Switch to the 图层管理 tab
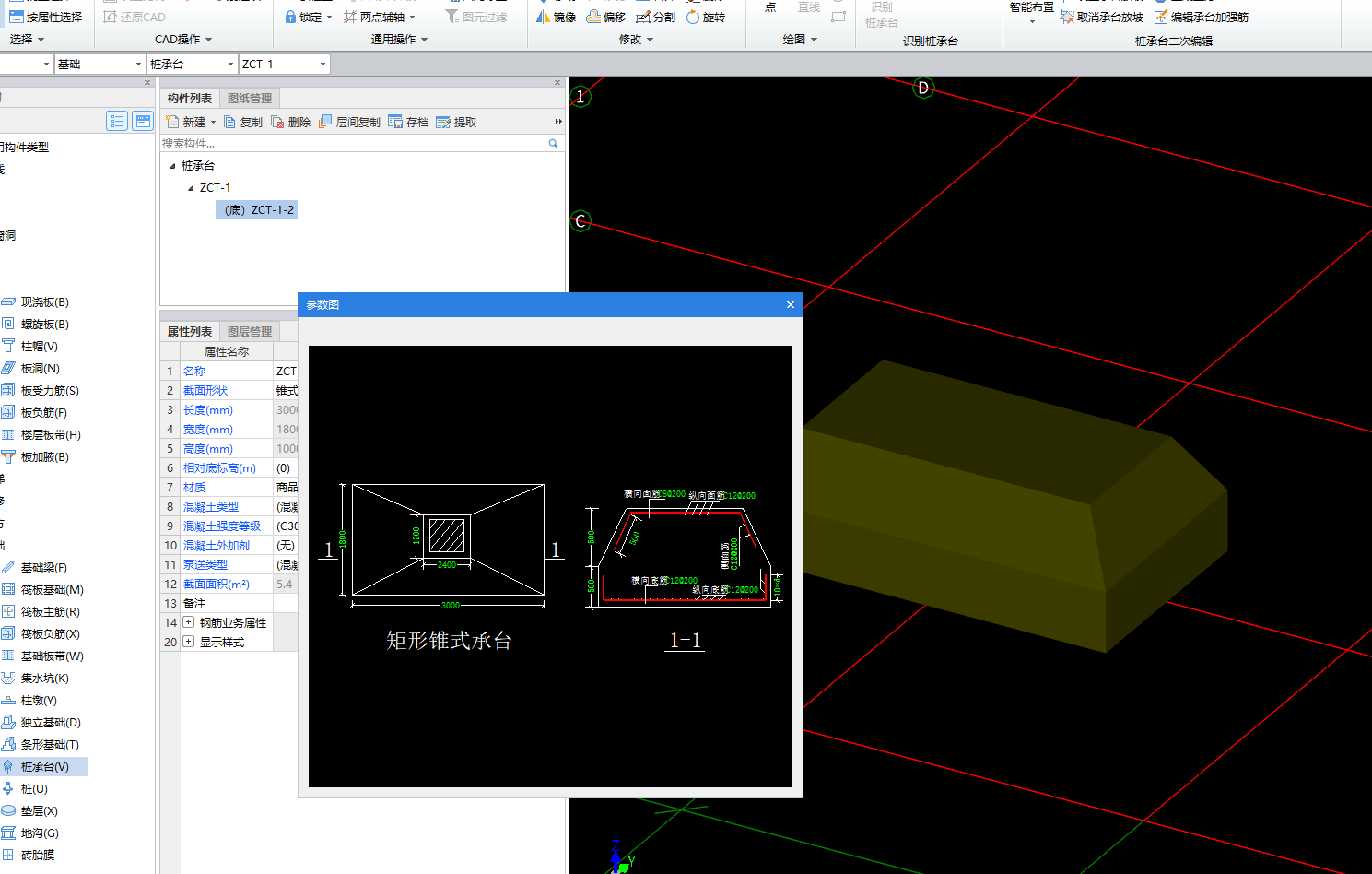Screen dimensions: 1372x874 tap(250, 331)
